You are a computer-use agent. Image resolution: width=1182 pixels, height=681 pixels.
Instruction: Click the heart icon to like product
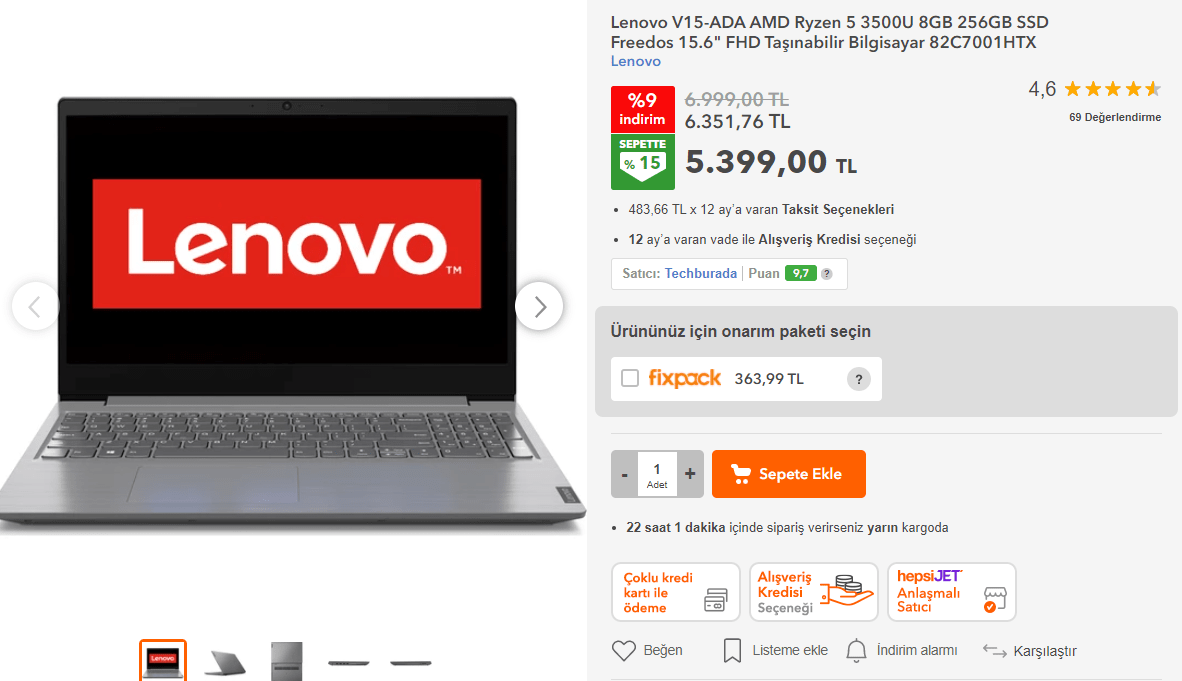coord(623,650)
